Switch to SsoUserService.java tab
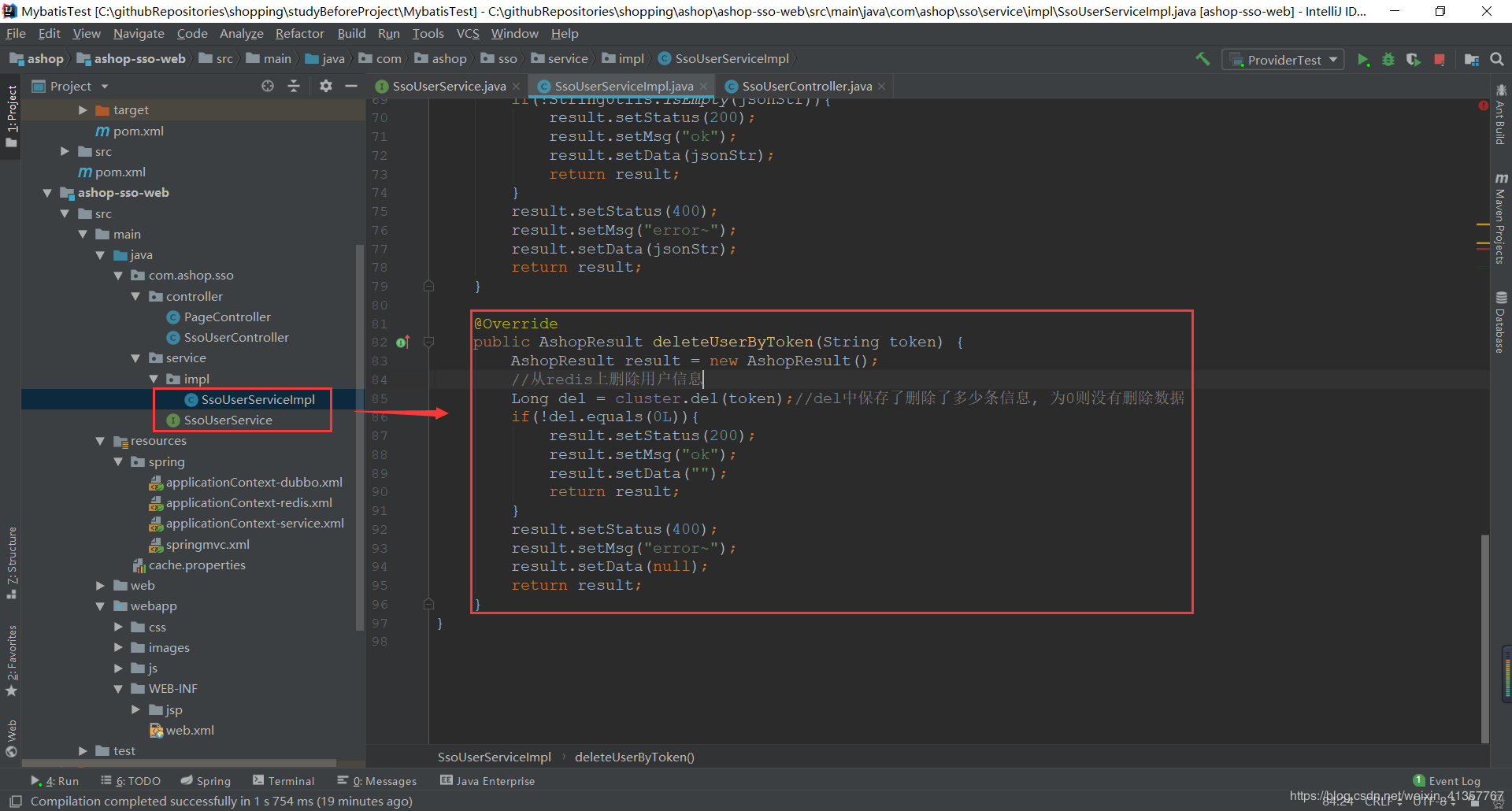This screenshot has height=811, width=1512. tap(449, 87)
